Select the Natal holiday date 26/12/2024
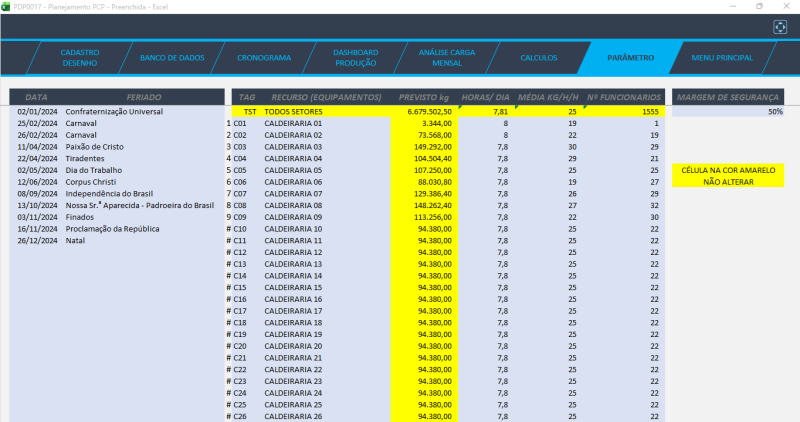 [36, 241]
